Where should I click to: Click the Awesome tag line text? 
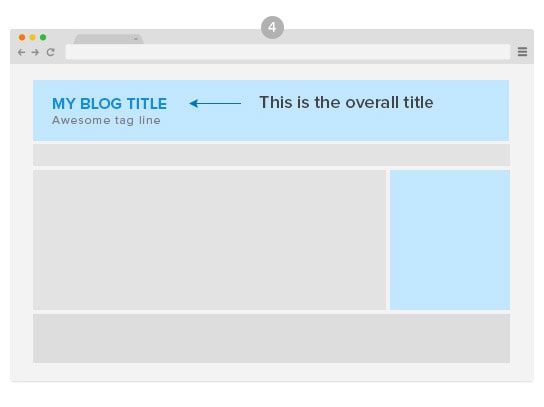click(106, 120)
